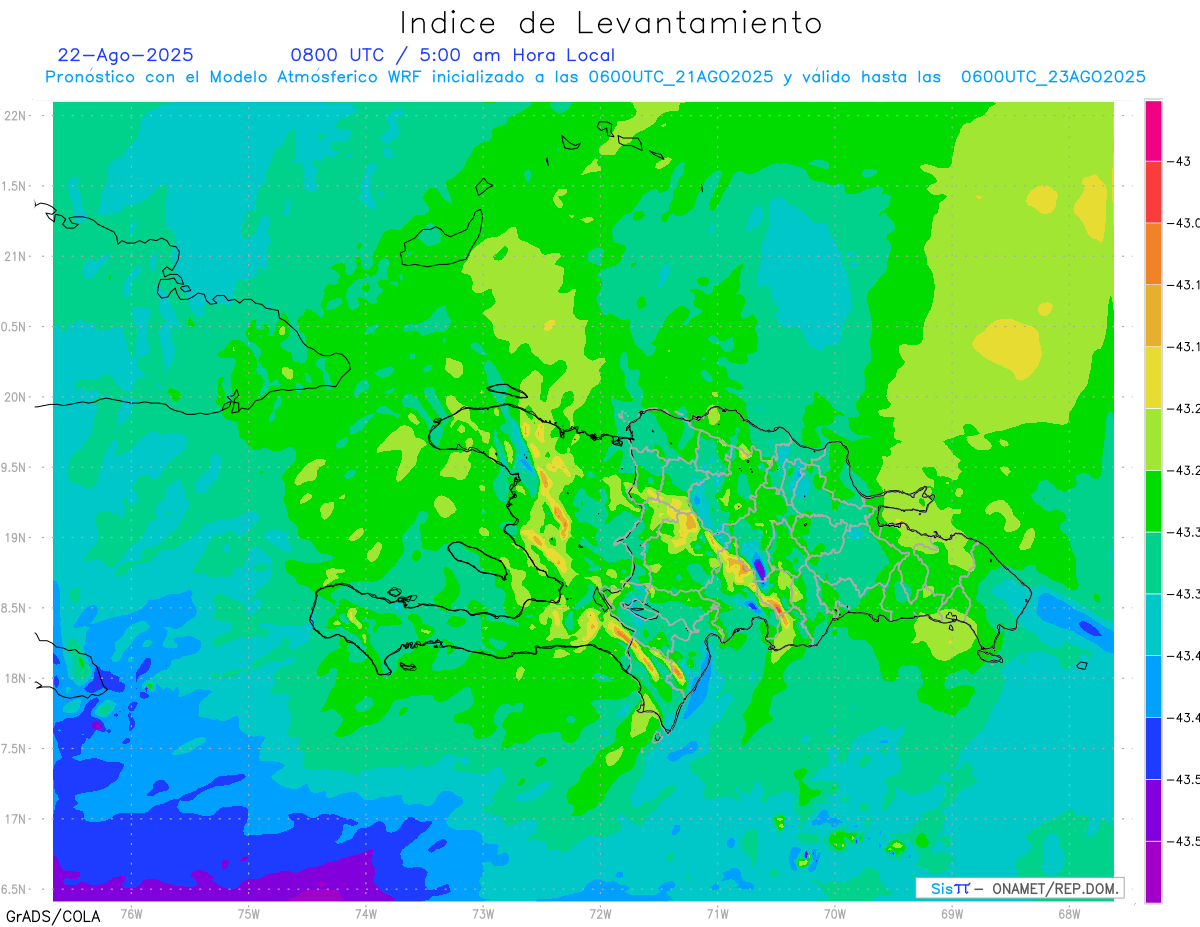Click the magenta swatch atop the color bar

point(1153,131)
